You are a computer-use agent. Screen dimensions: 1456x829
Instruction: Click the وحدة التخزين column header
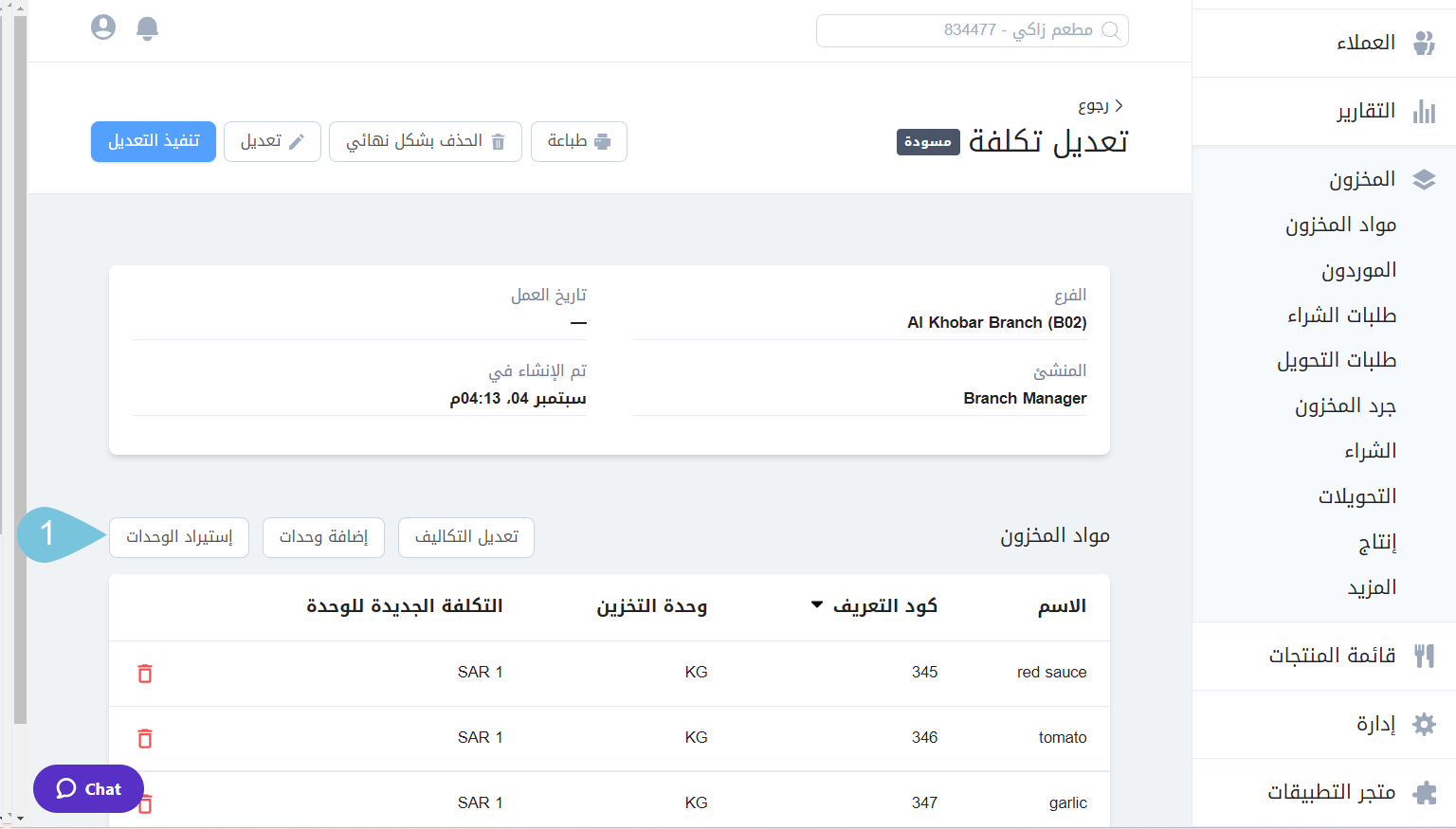tap(651, 606)
